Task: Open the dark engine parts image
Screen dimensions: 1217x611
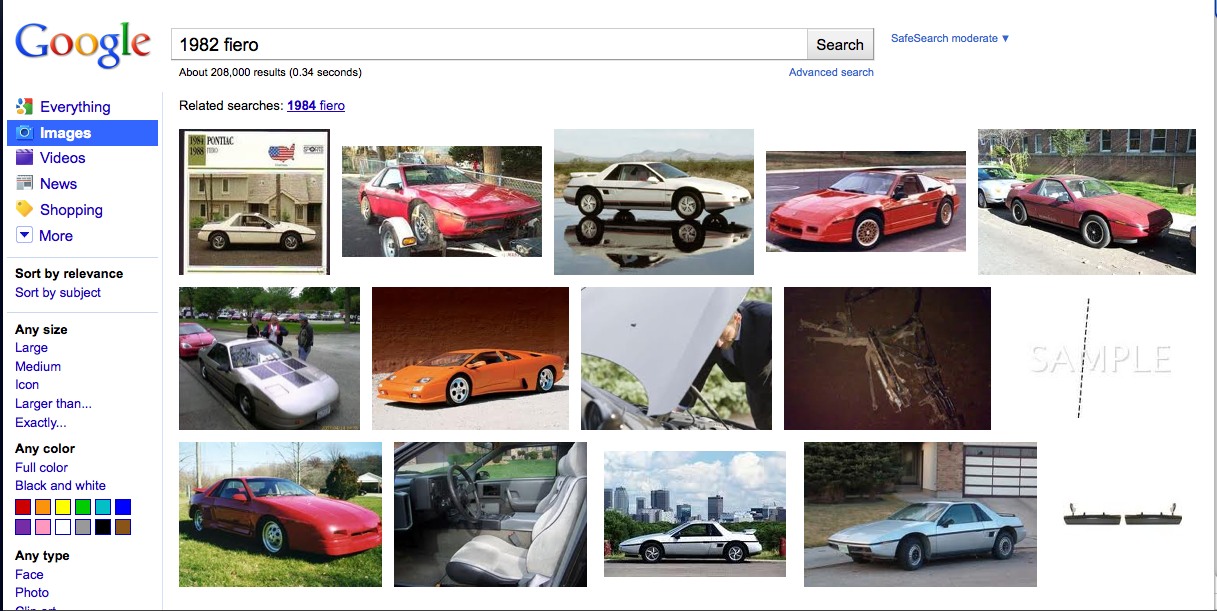Action: 887,358
